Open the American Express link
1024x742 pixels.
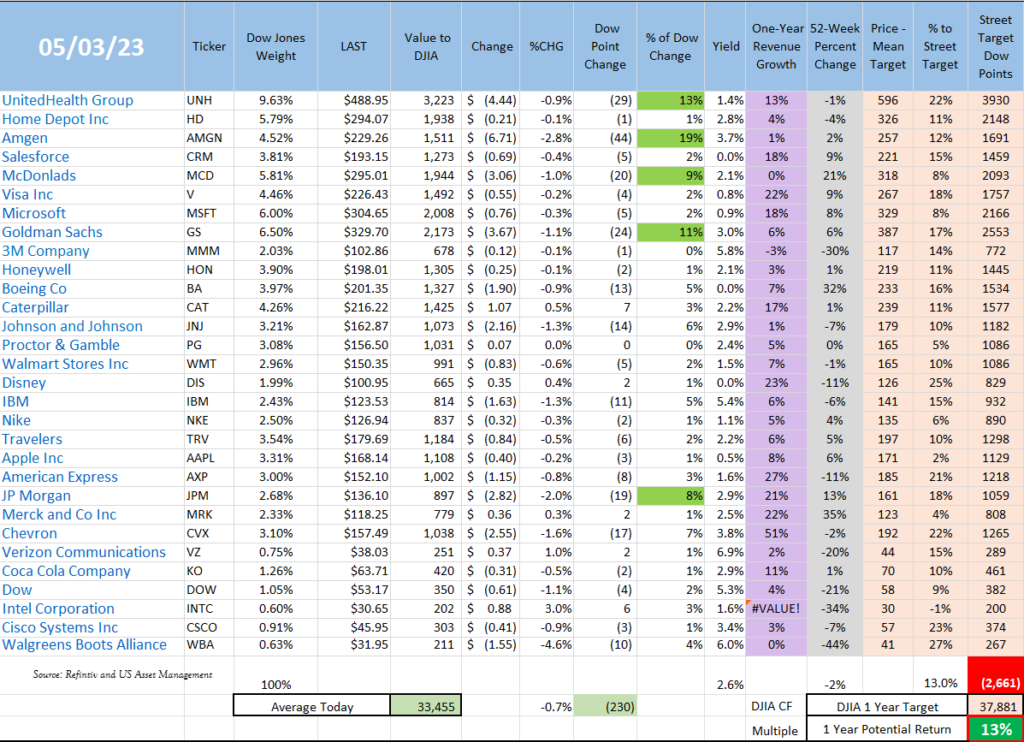click(60, 477)
